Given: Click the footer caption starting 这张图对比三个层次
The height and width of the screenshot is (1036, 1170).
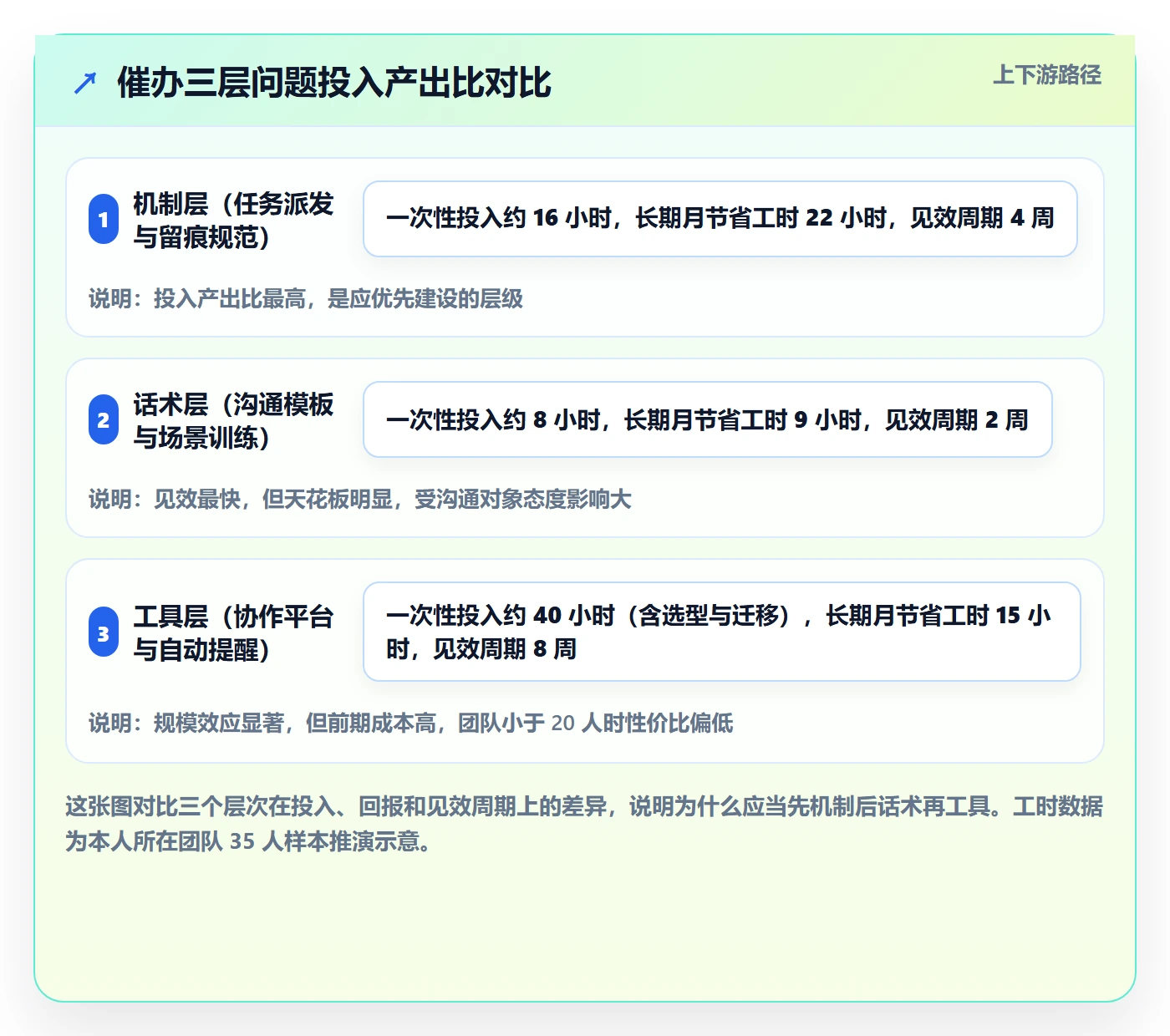Looking at the screenshot, I should tap(584, 824).
